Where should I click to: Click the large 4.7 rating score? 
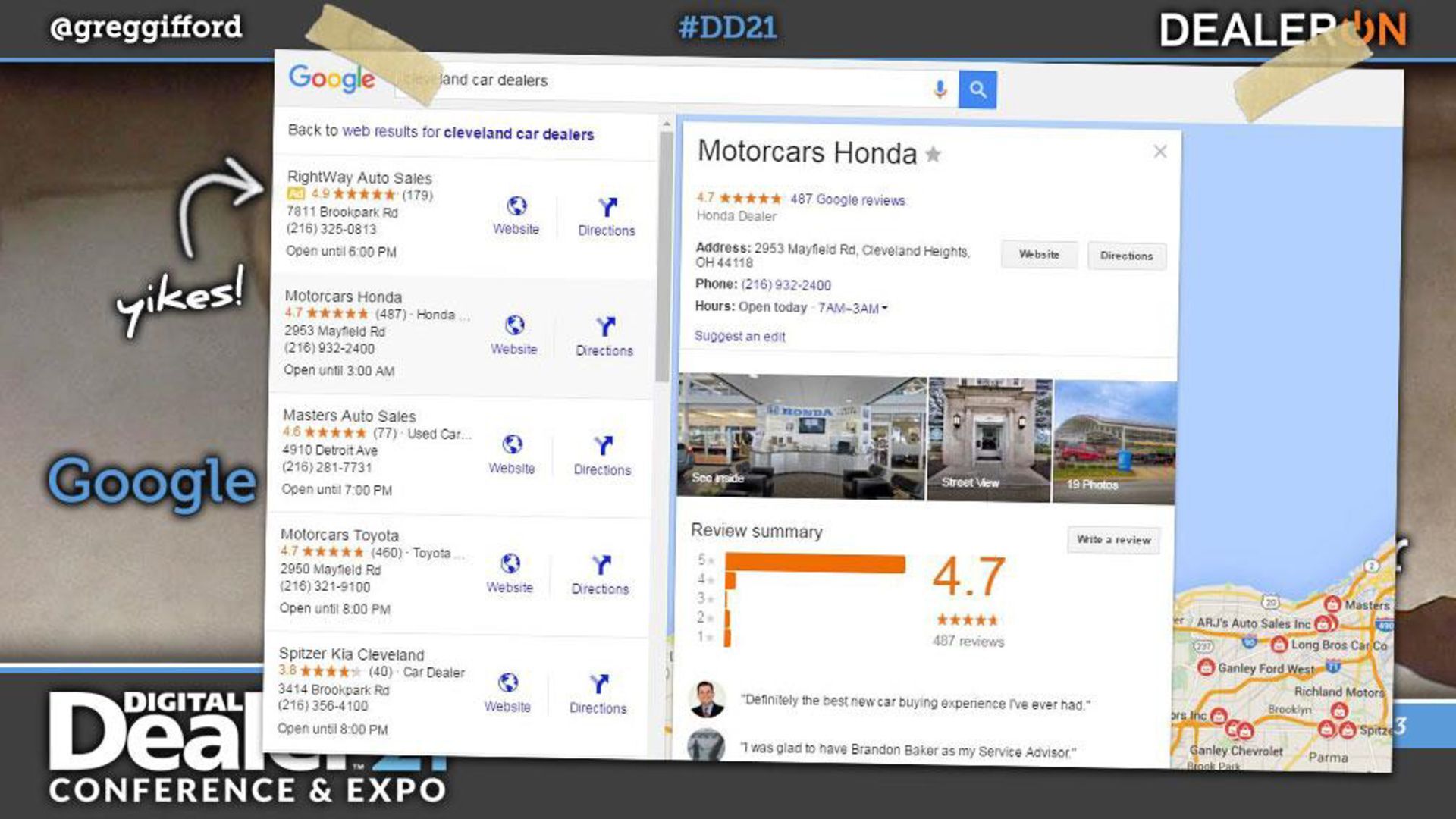point(969,576)
